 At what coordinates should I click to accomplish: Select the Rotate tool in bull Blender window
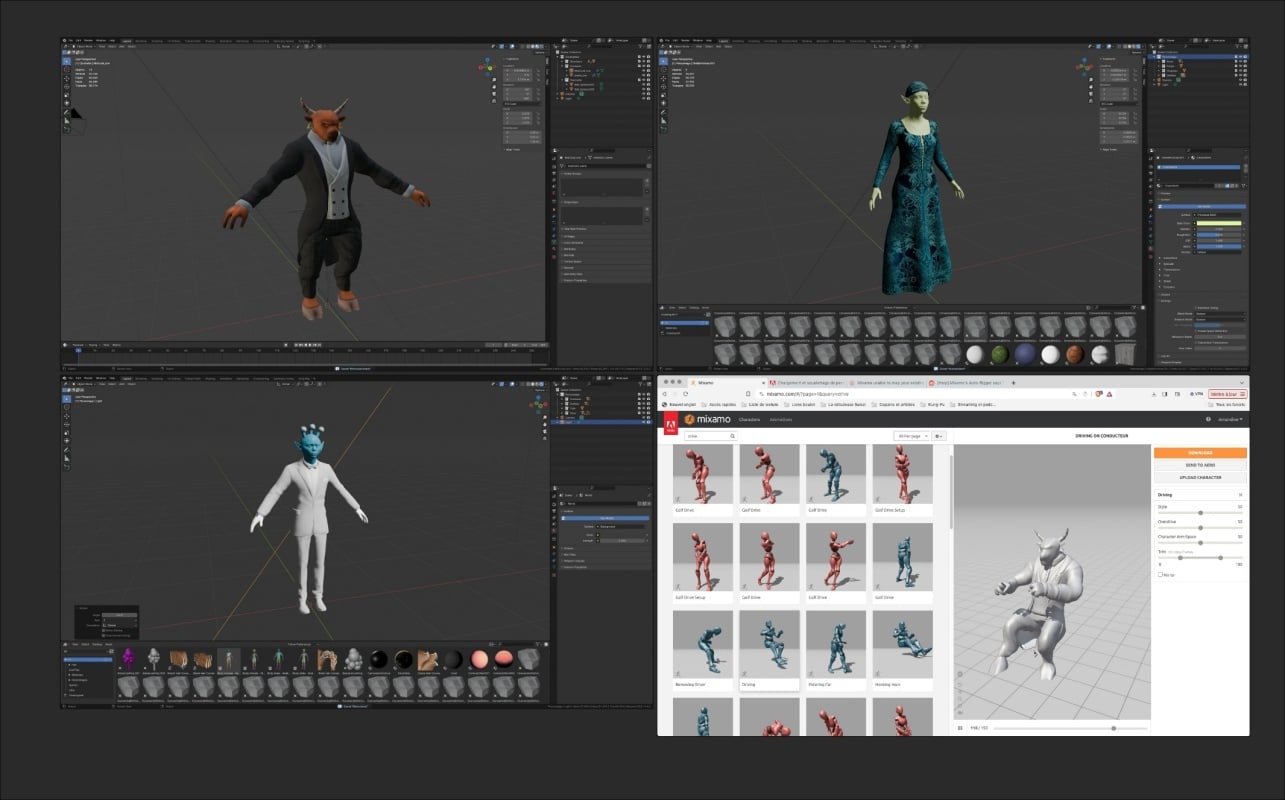(x=67, y=87)
